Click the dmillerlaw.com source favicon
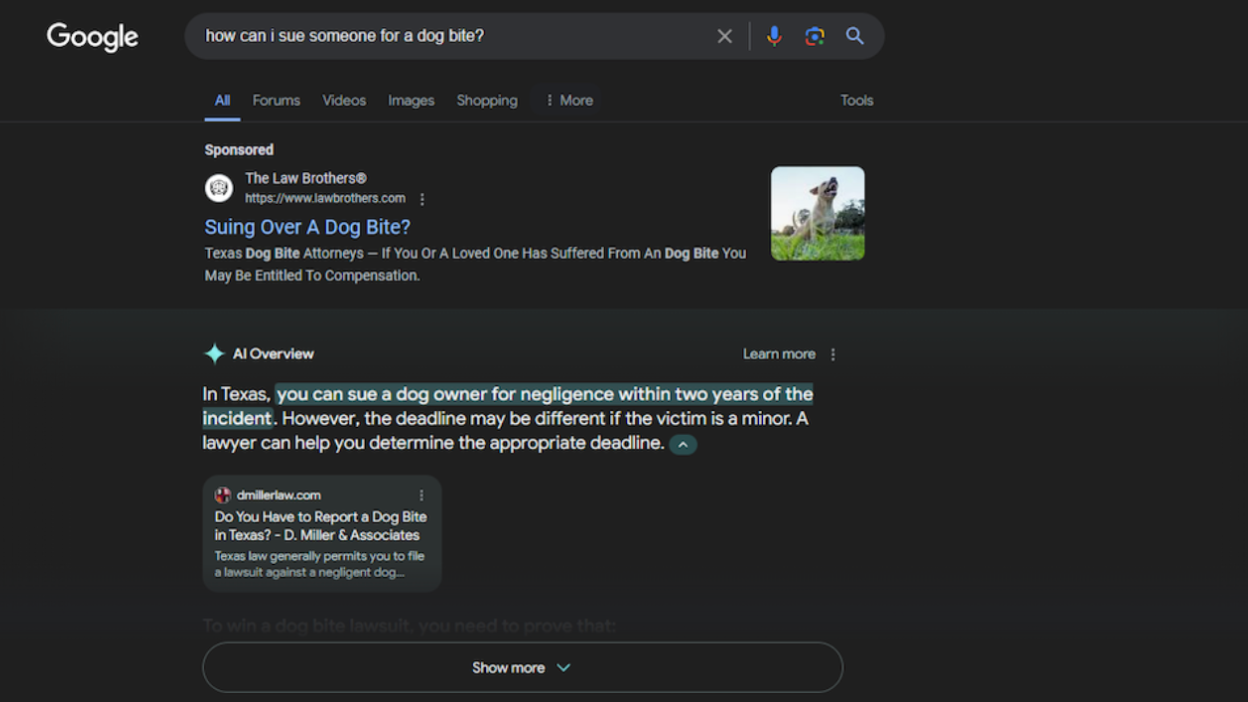 click(x=223, y=495)
